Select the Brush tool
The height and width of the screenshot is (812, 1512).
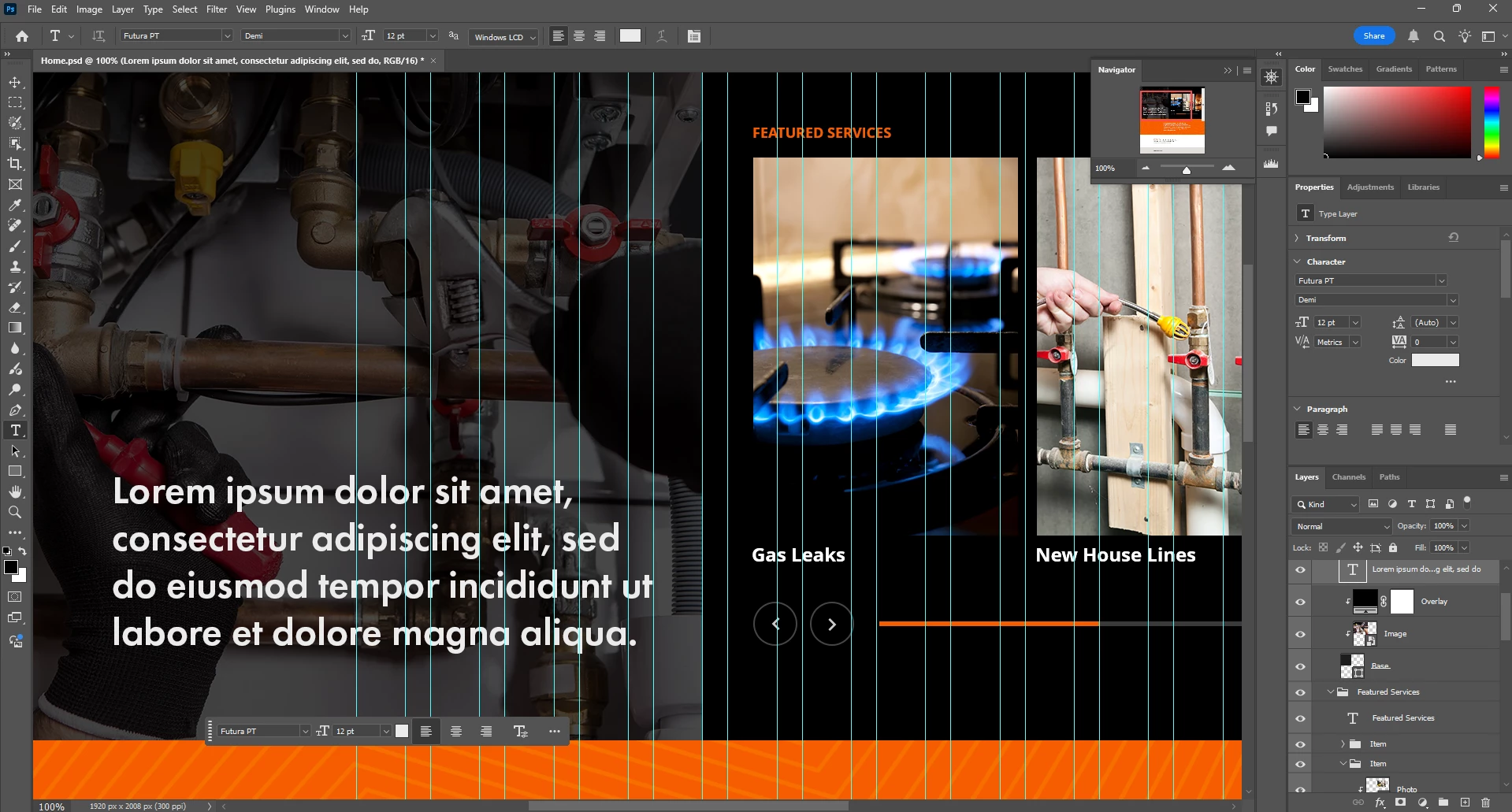(15, 246)
